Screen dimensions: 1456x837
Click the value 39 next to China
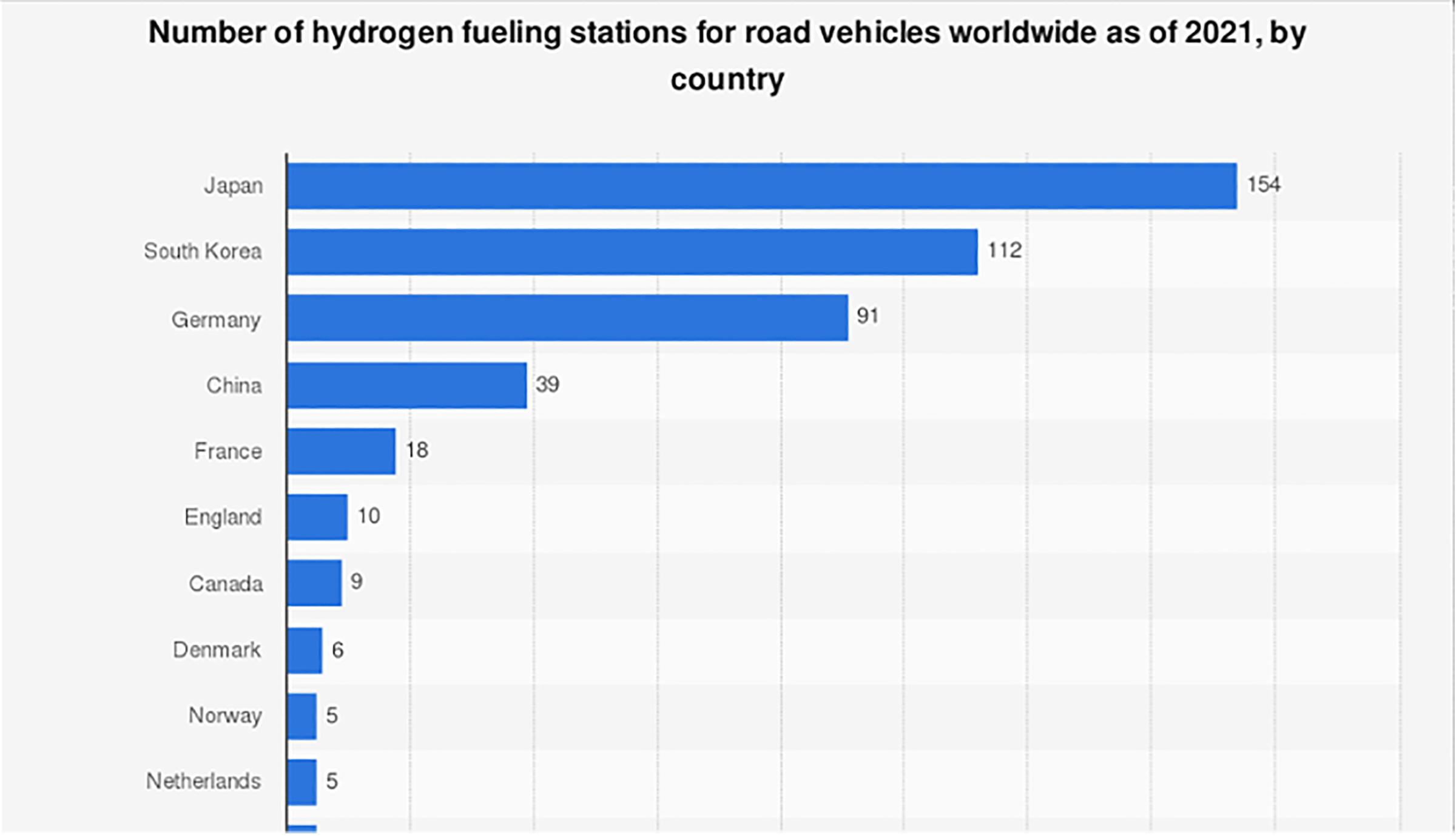[547, 384]
